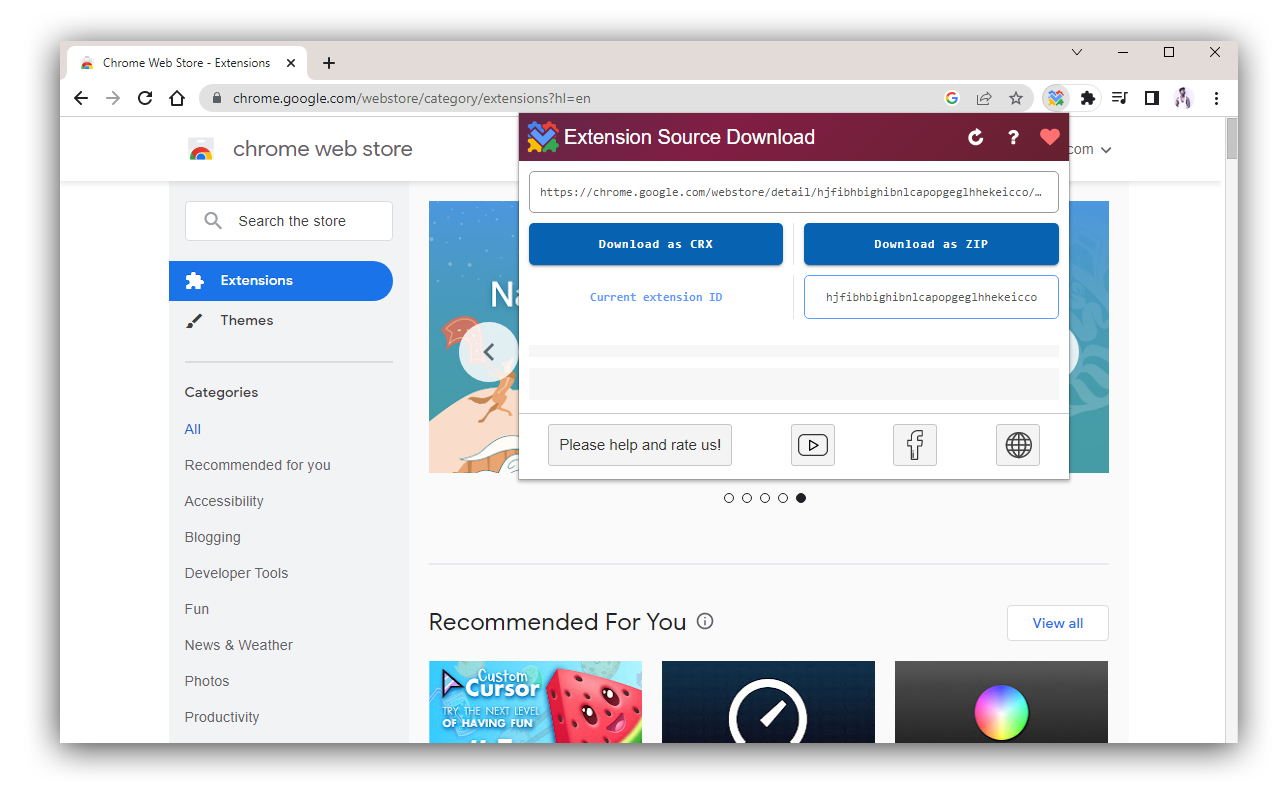This screenshot has width=1280, height=800.
Task: Click the heart icon in popup
Action: pos(1049,137)
